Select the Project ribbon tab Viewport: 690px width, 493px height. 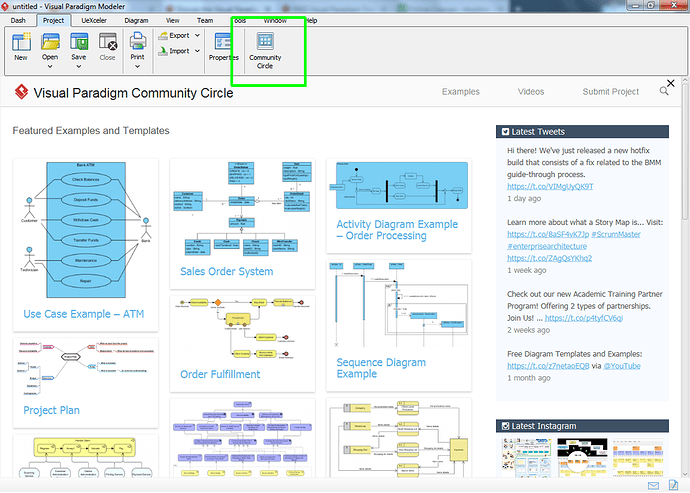[x=53, y=21]
